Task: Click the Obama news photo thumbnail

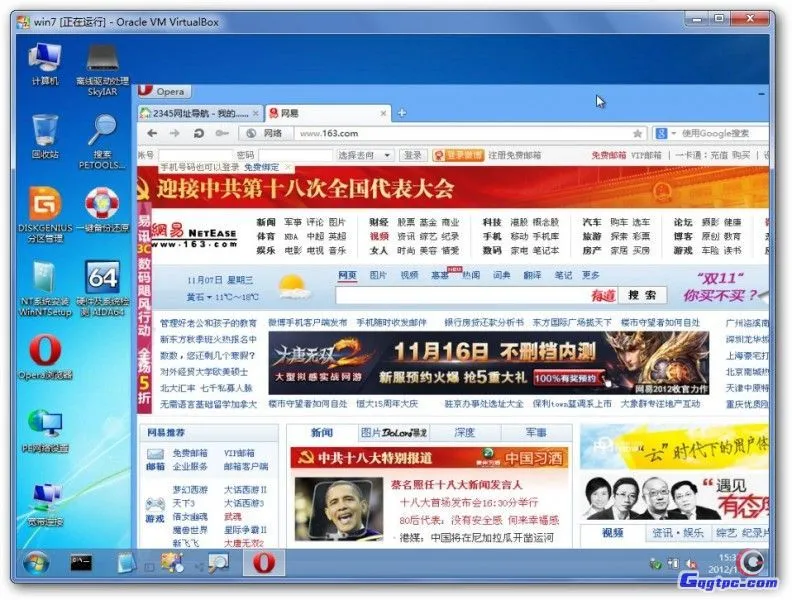Action: pos(339,510)
